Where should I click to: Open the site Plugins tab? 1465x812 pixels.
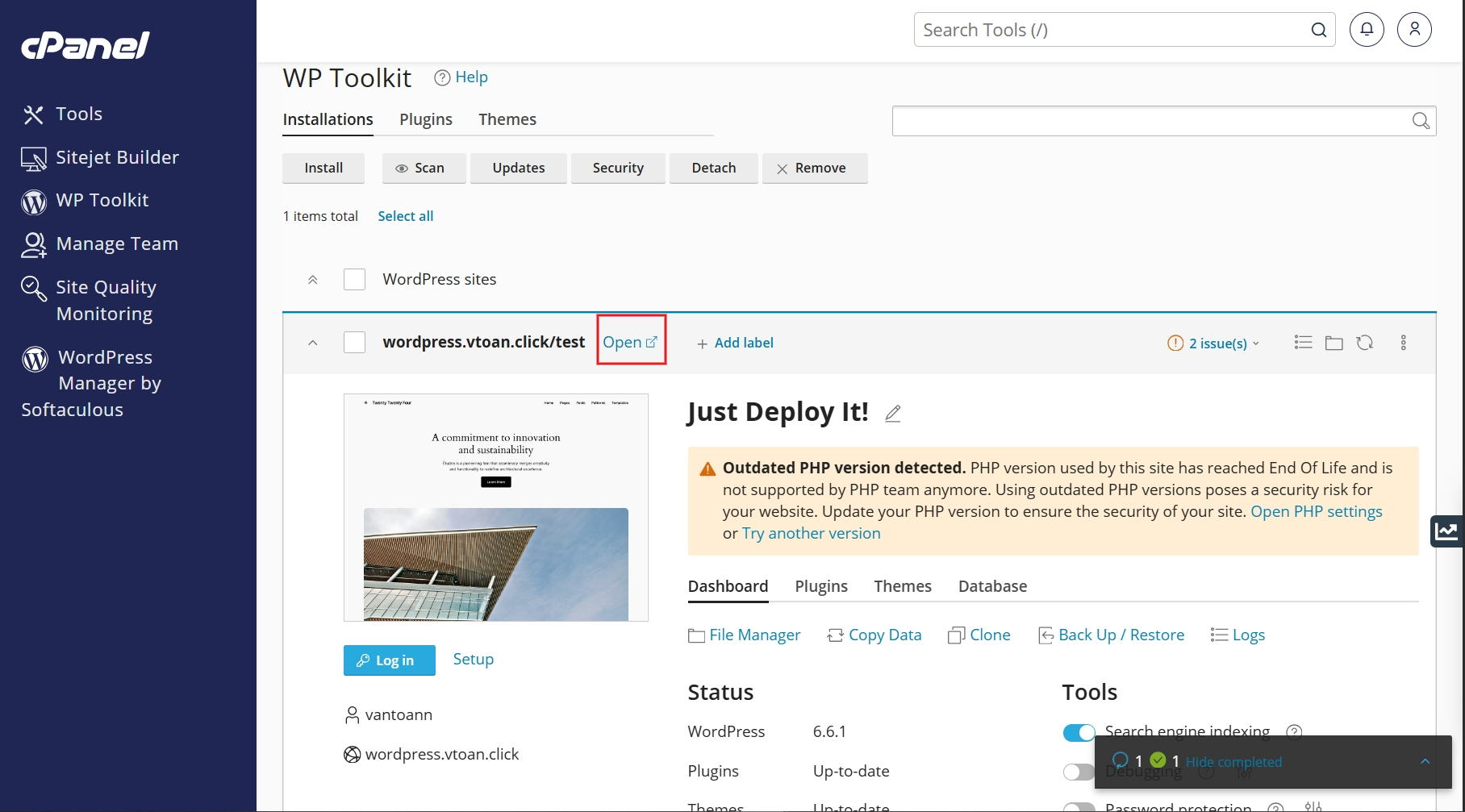coord(821,586)
